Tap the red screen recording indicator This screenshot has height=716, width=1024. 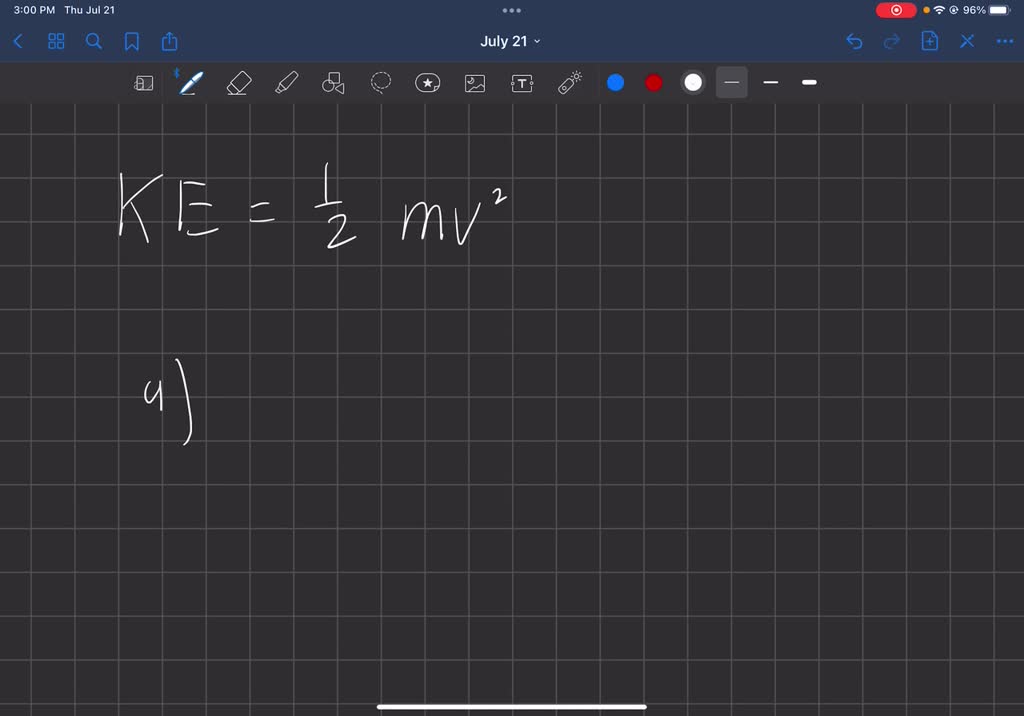(896, 10)
